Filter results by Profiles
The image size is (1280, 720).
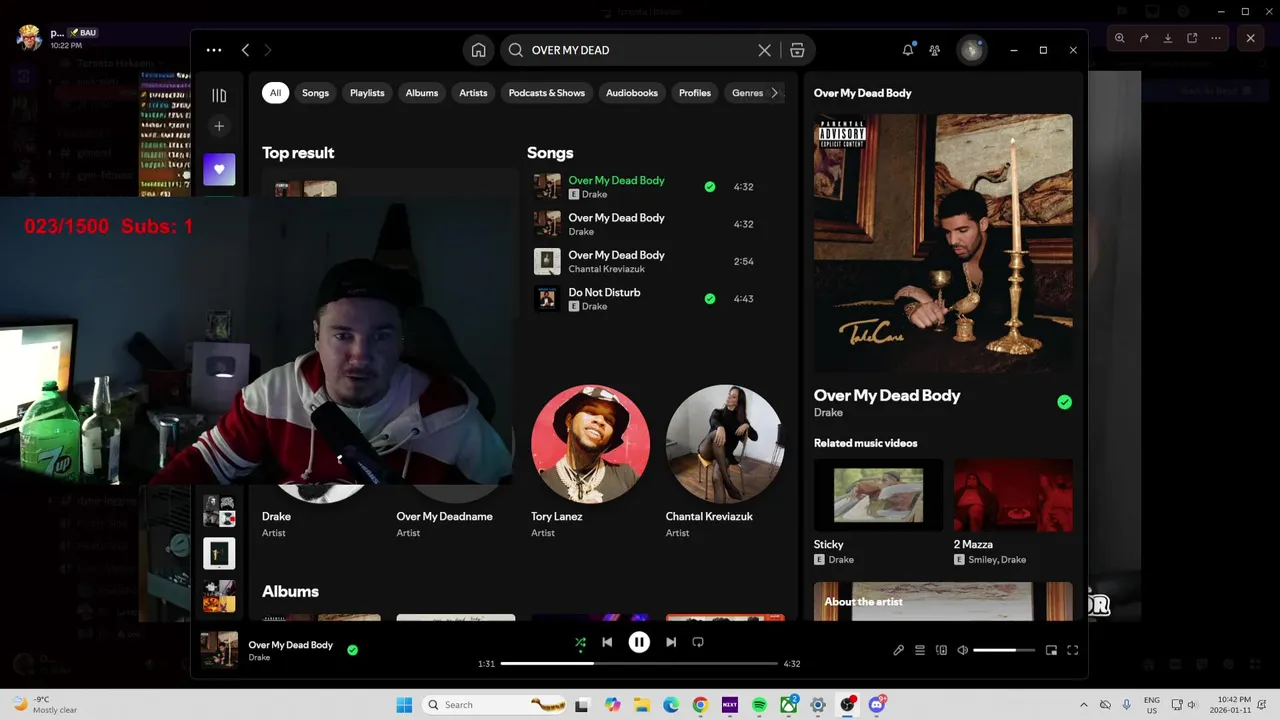(x=694, y=93)
